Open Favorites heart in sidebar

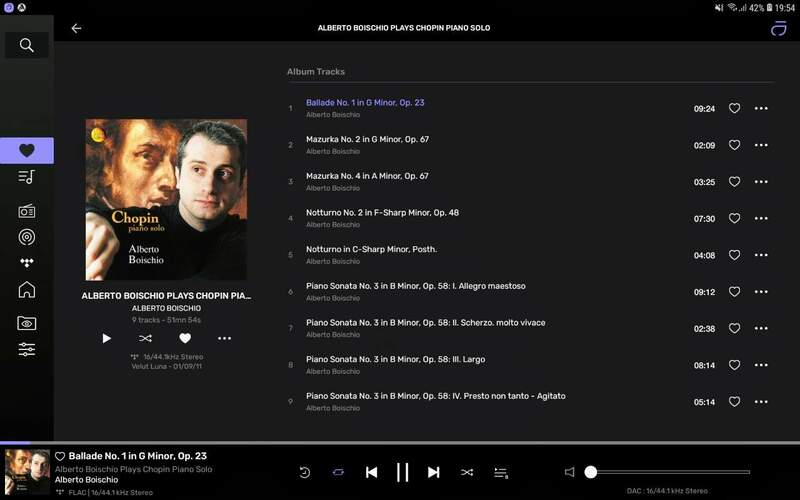(27, 151)
